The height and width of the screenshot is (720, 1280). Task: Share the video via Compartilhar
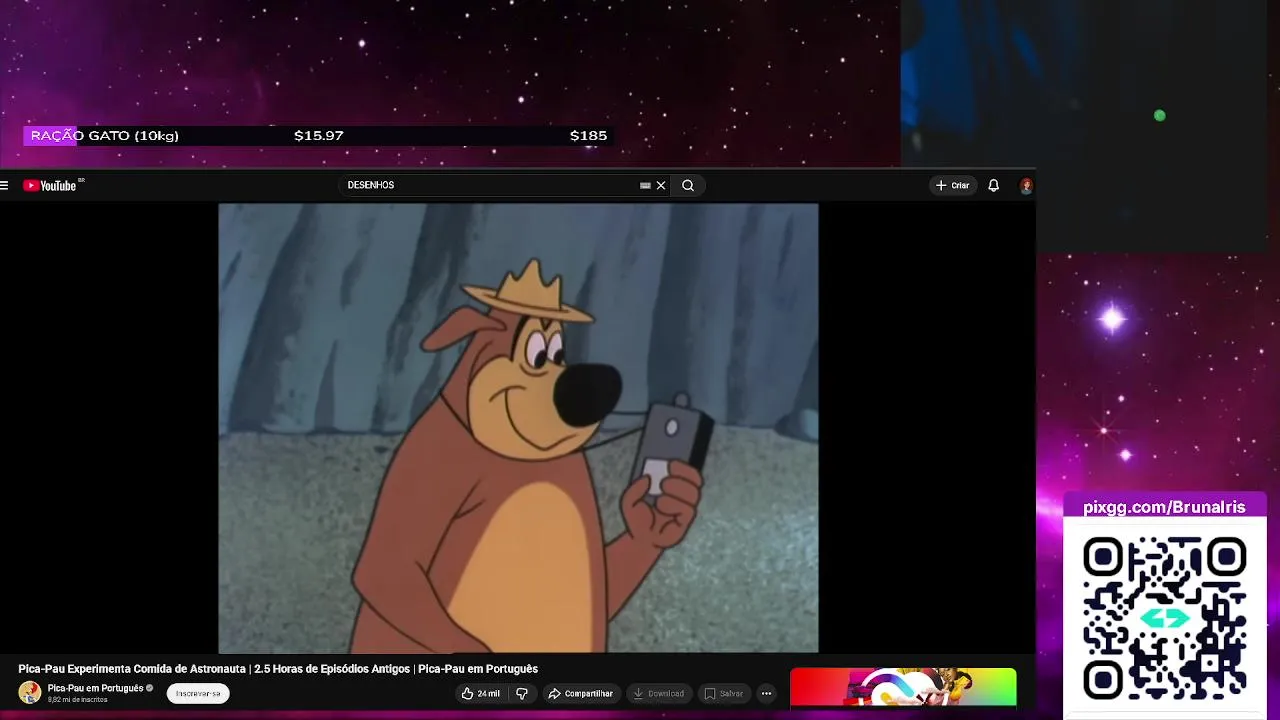(580, 693)
